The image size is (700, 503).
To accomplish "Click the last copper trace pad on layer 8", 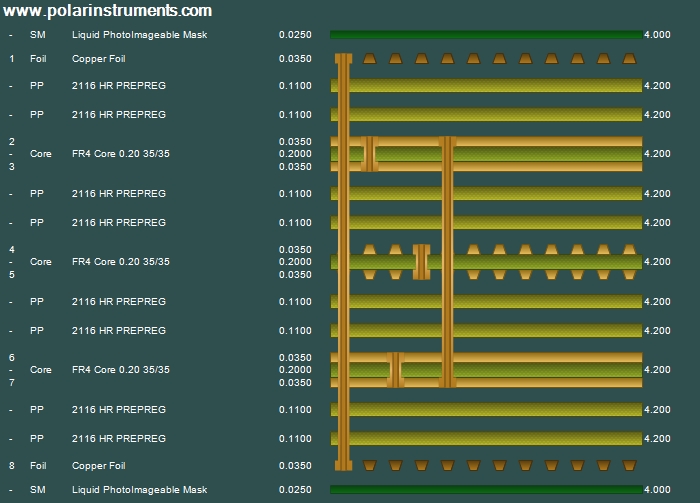I will [630, 465].
